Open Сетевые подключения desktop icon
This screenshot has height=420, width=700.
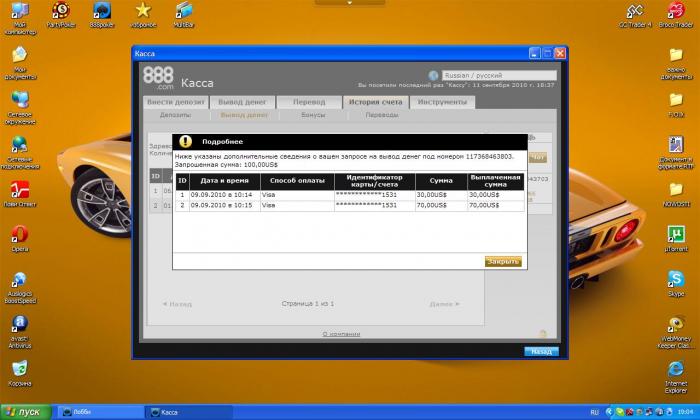click(20, 152)
